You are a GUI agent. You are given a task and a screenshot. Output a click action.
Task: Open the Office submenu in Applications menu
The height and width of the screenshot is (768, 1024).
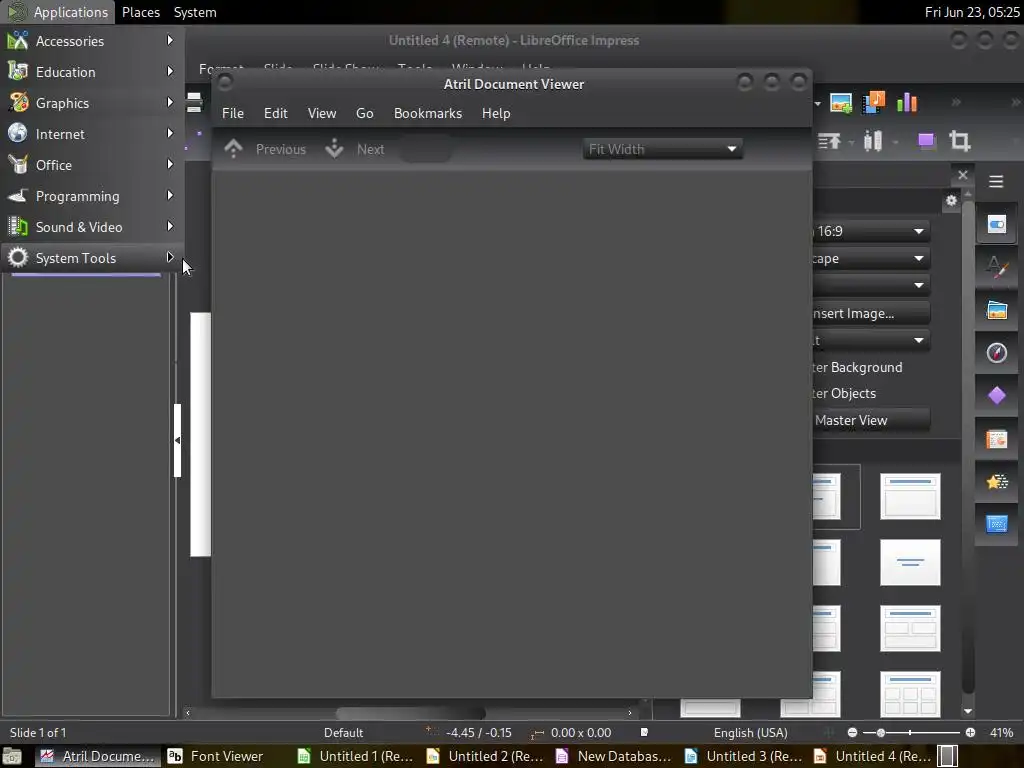tap(92, 165)
